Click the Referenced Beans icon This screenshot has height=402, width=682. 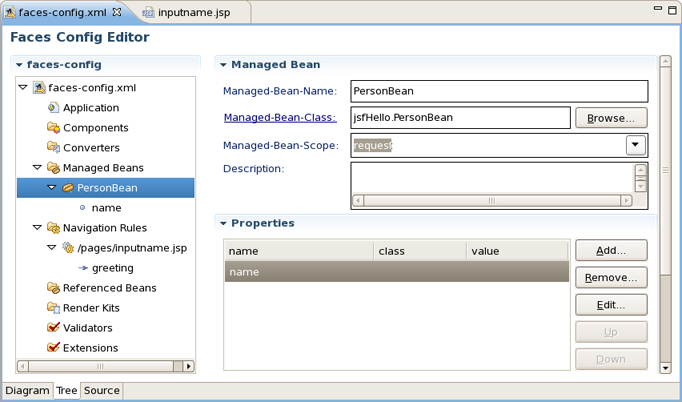click(53, 288)
